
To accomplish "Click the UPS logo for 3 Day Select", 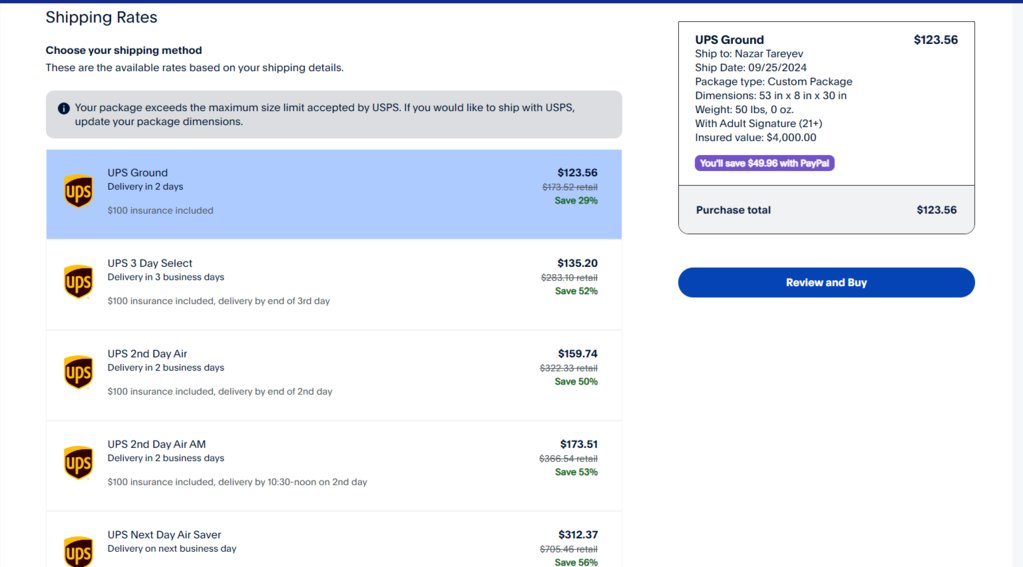I will click(x=78, y=282).
